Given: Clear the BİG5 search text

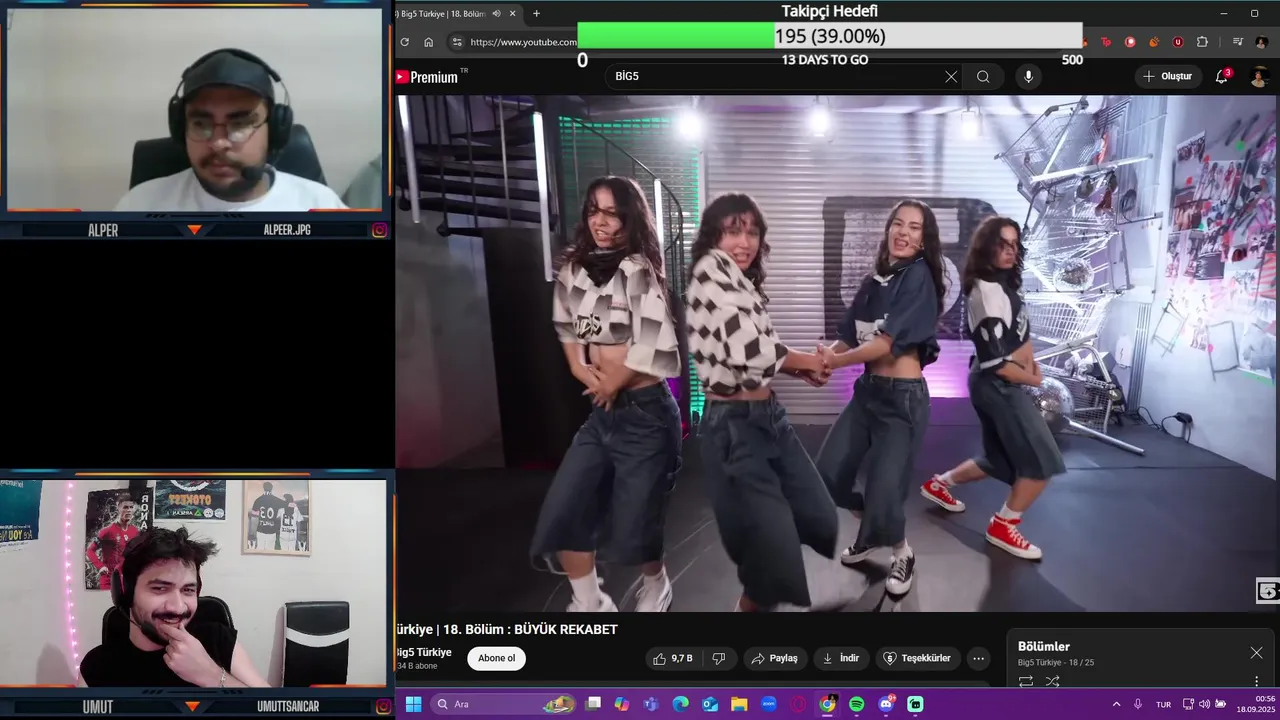Looking at the screenshot, I should click(951, 77).
